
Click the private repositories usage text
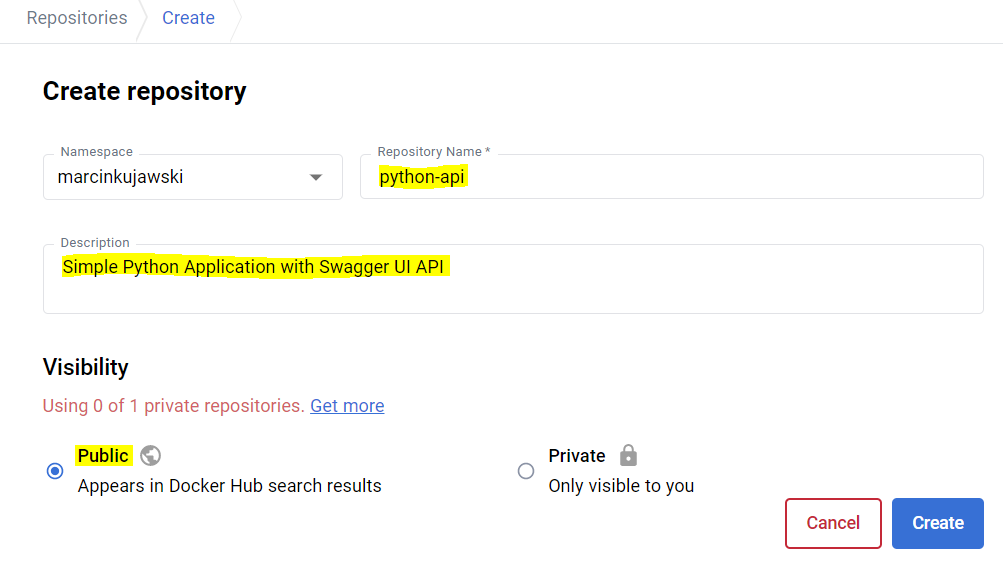[x=173, y=405]
